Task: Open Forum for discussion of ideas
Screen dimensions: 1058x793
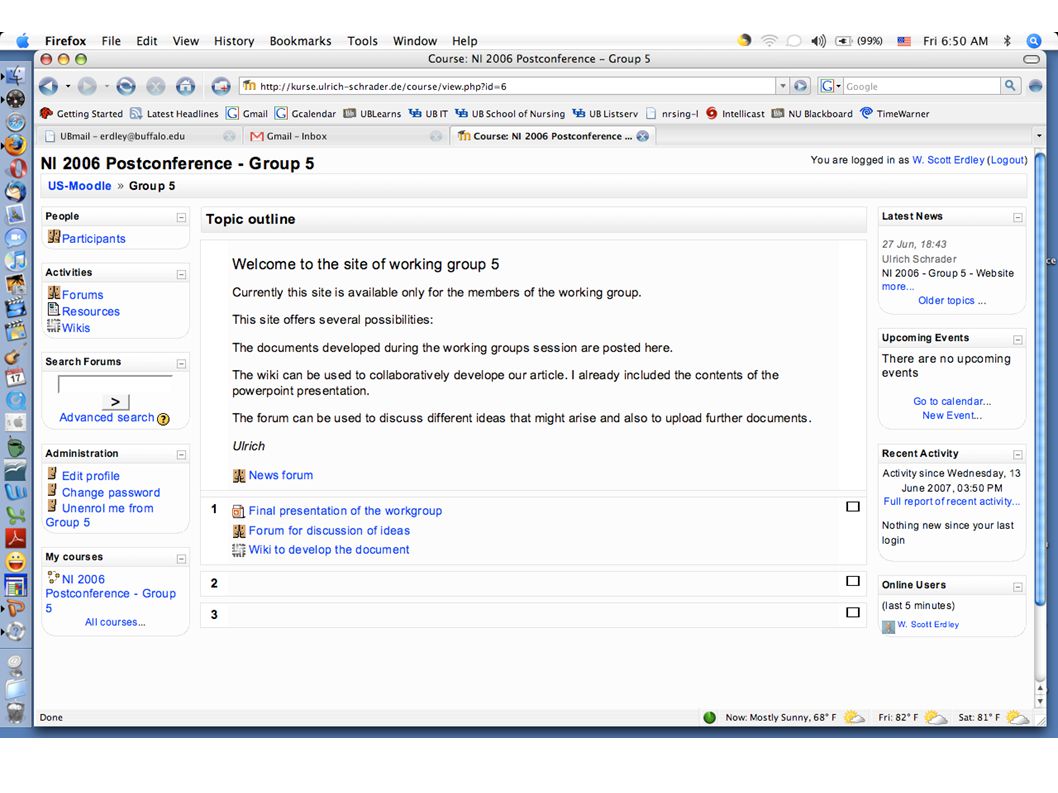Action: 329,530
